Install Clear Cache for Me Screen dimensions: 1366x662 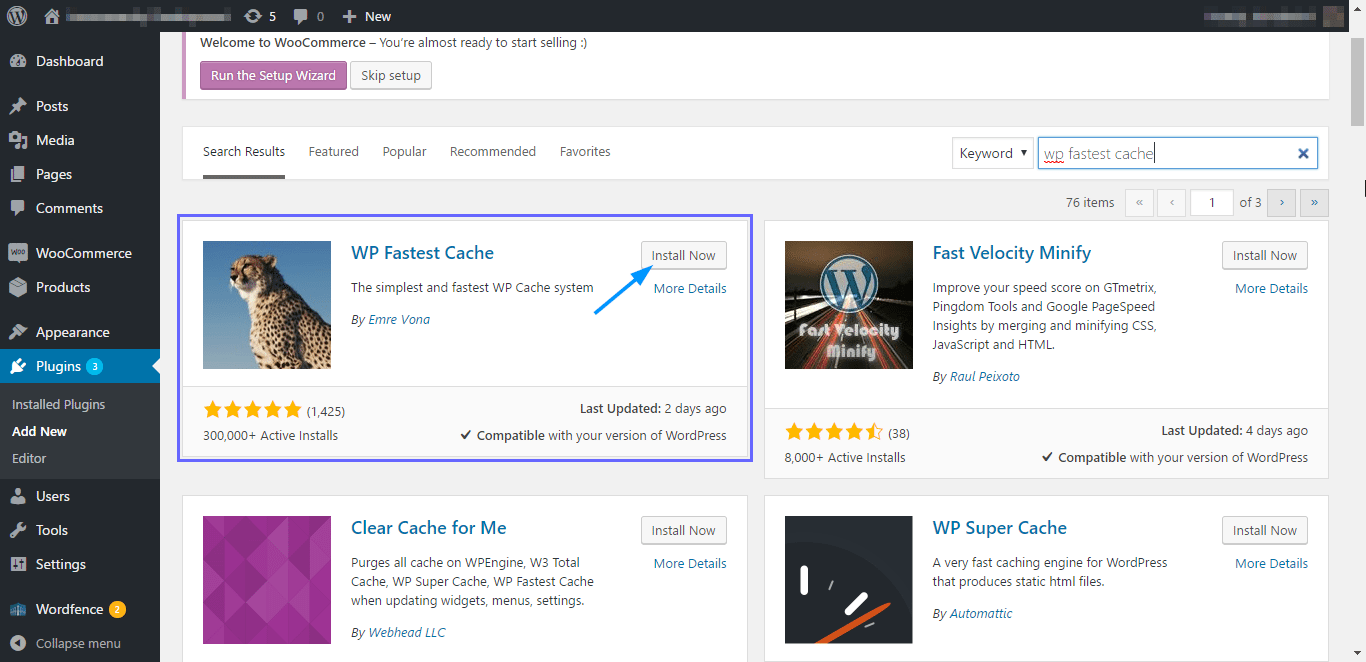684,530
